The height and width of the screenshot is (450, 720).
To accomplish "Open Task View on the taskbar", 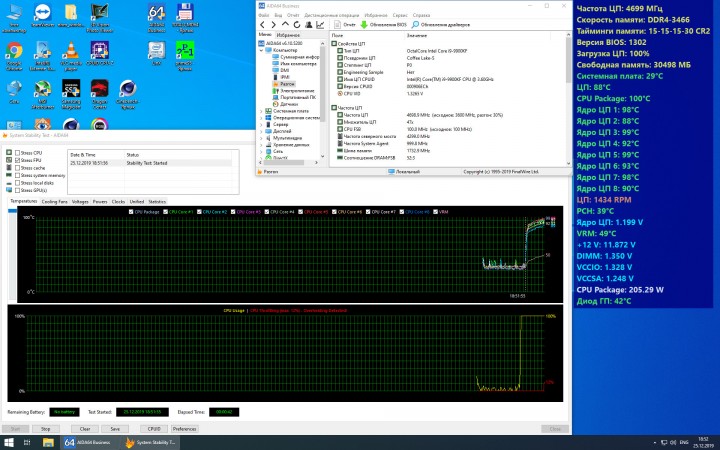I will tap(27, 443).
